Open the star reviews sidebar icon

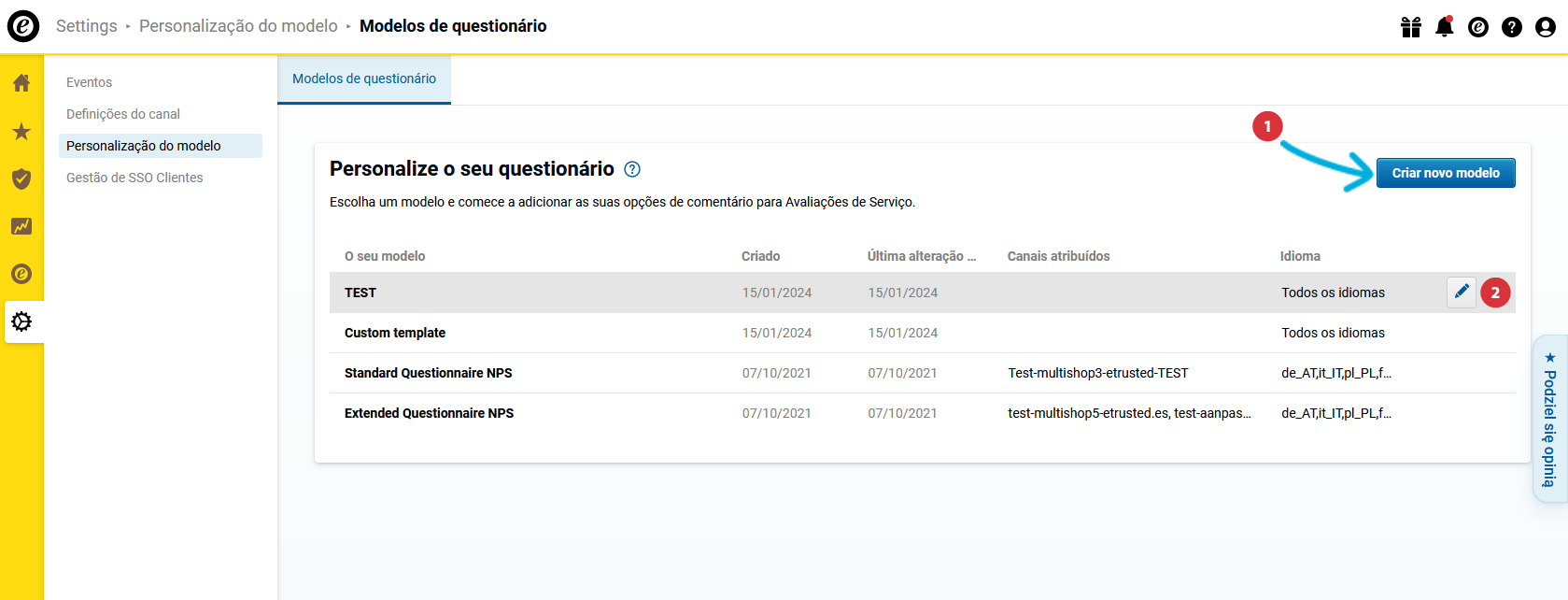(21, 132)
